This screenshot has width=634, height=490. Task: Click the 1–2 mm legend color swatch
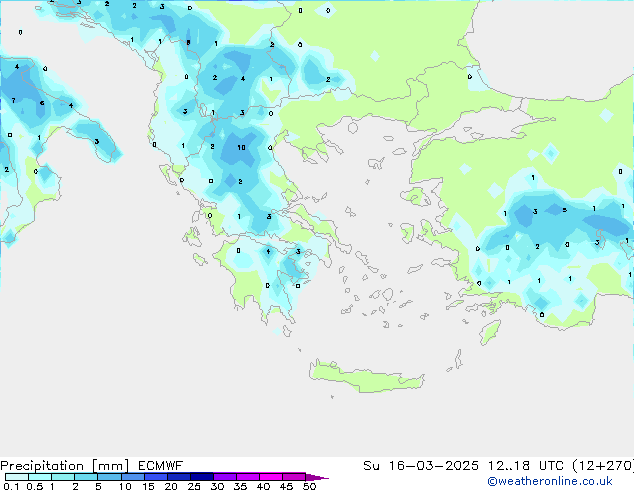(x=63, y=477)
